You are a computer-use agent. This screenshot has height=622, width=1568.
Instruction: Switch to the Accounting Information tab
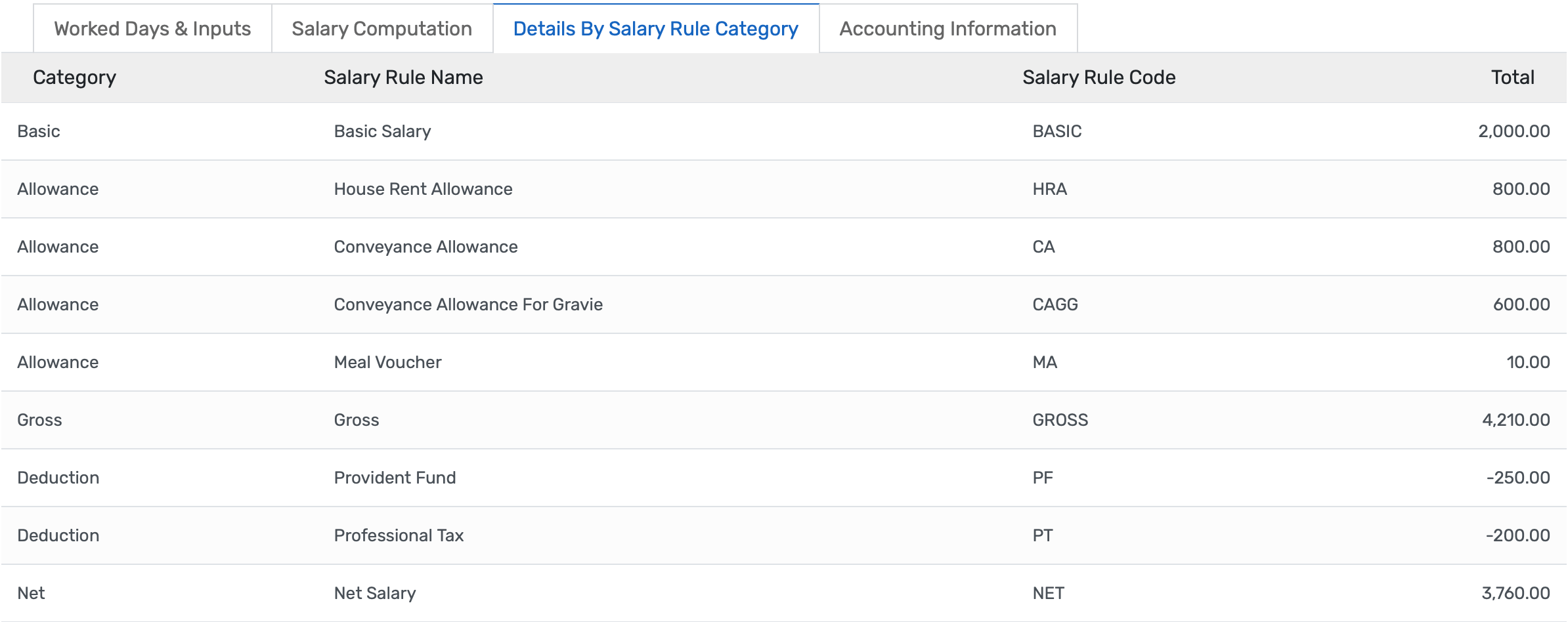(x=947, y=28)
